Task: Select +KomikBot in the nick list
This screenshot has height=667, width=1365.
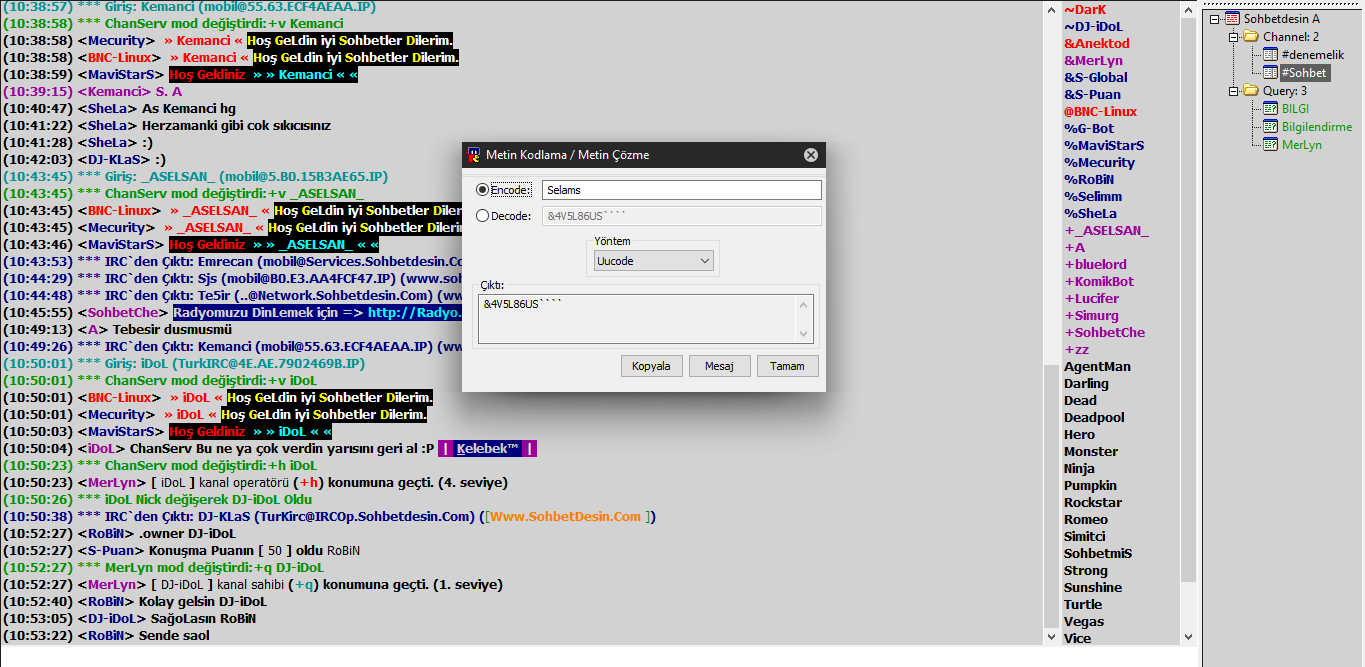Action: coord(1099,281)
